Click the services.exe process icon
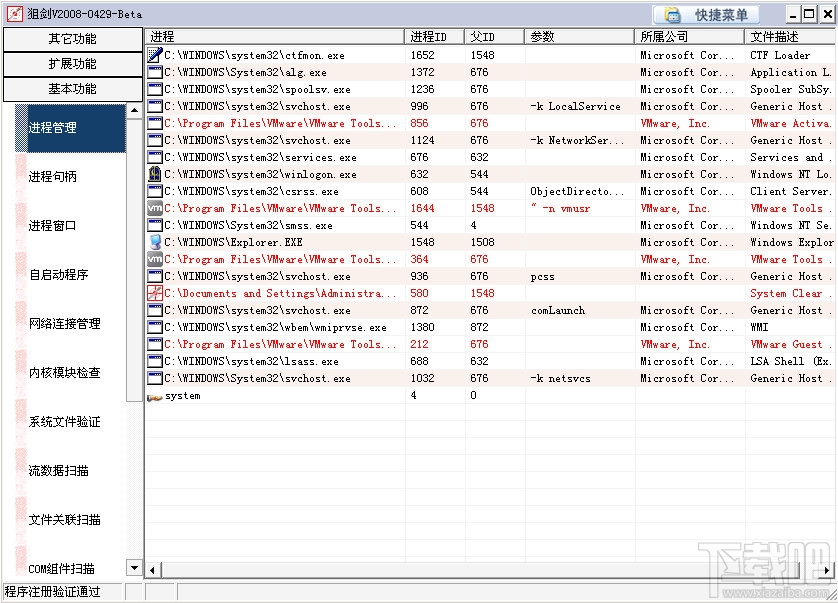The height and width of the screenshot is (603, 838). pyautogui.click(x=154, y=157)
